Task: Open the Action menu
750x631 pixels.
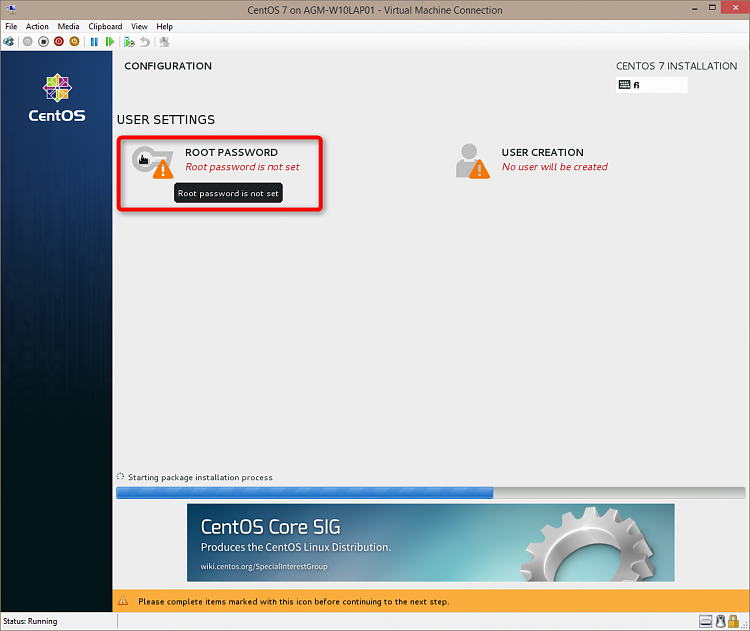Action: [x=37, y=26]
